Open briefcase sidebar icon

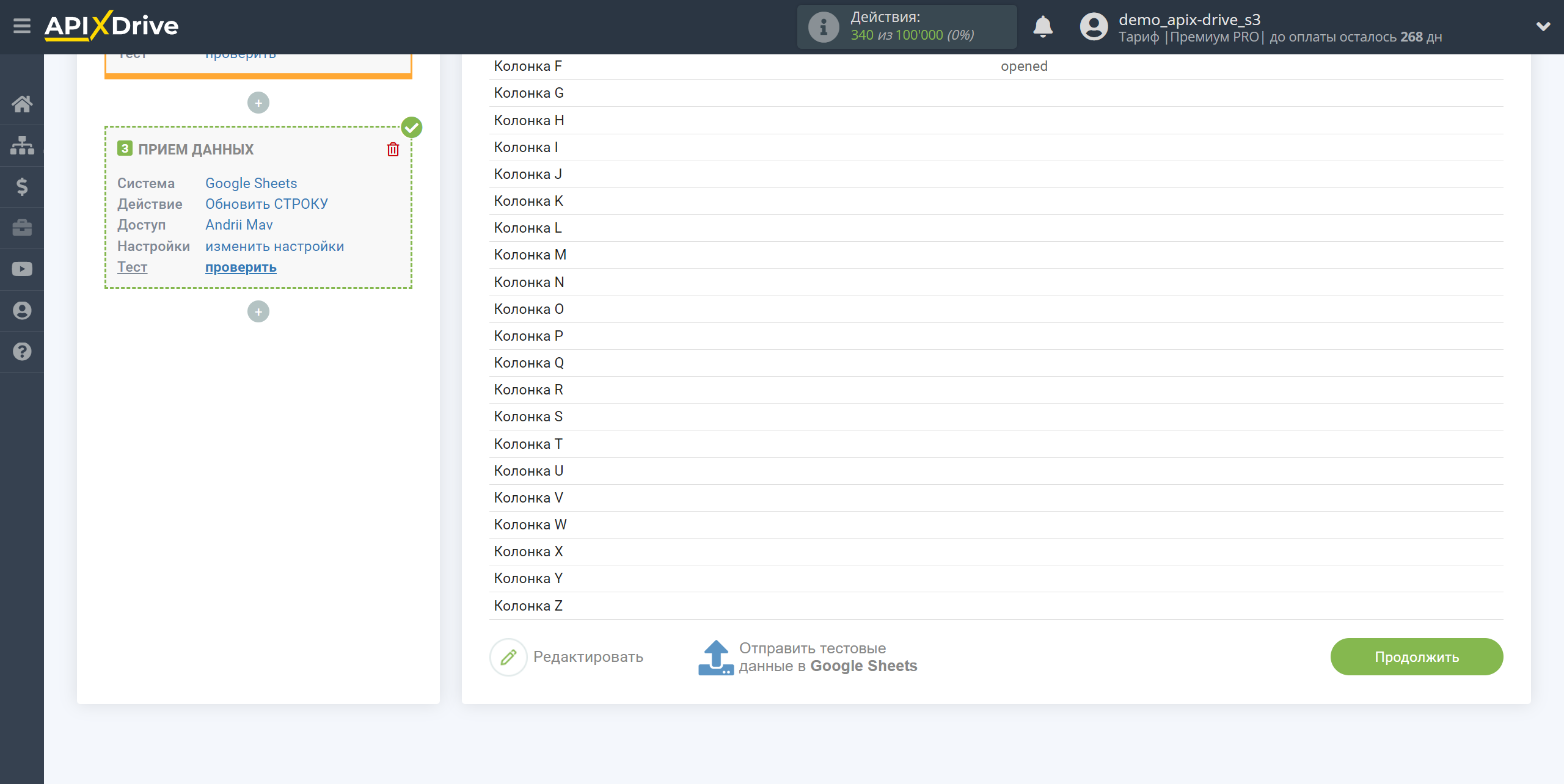tap(22, 228)
